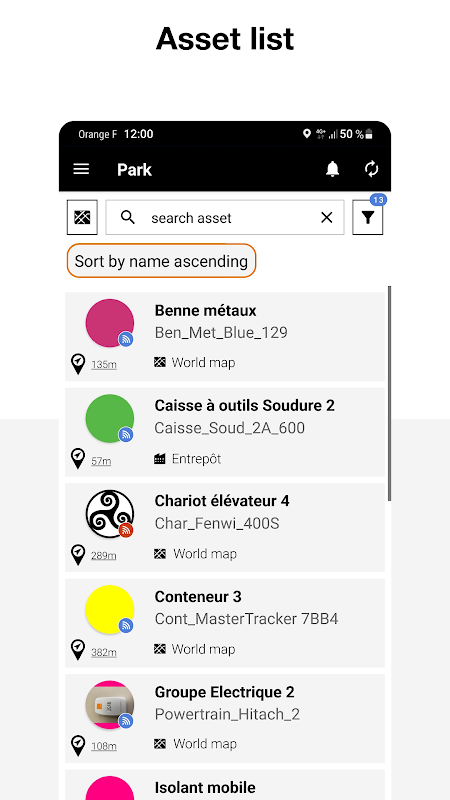This screenshot has height=800, width=450.
Task: Clear the search field with X icon
Action: (327, 218)
